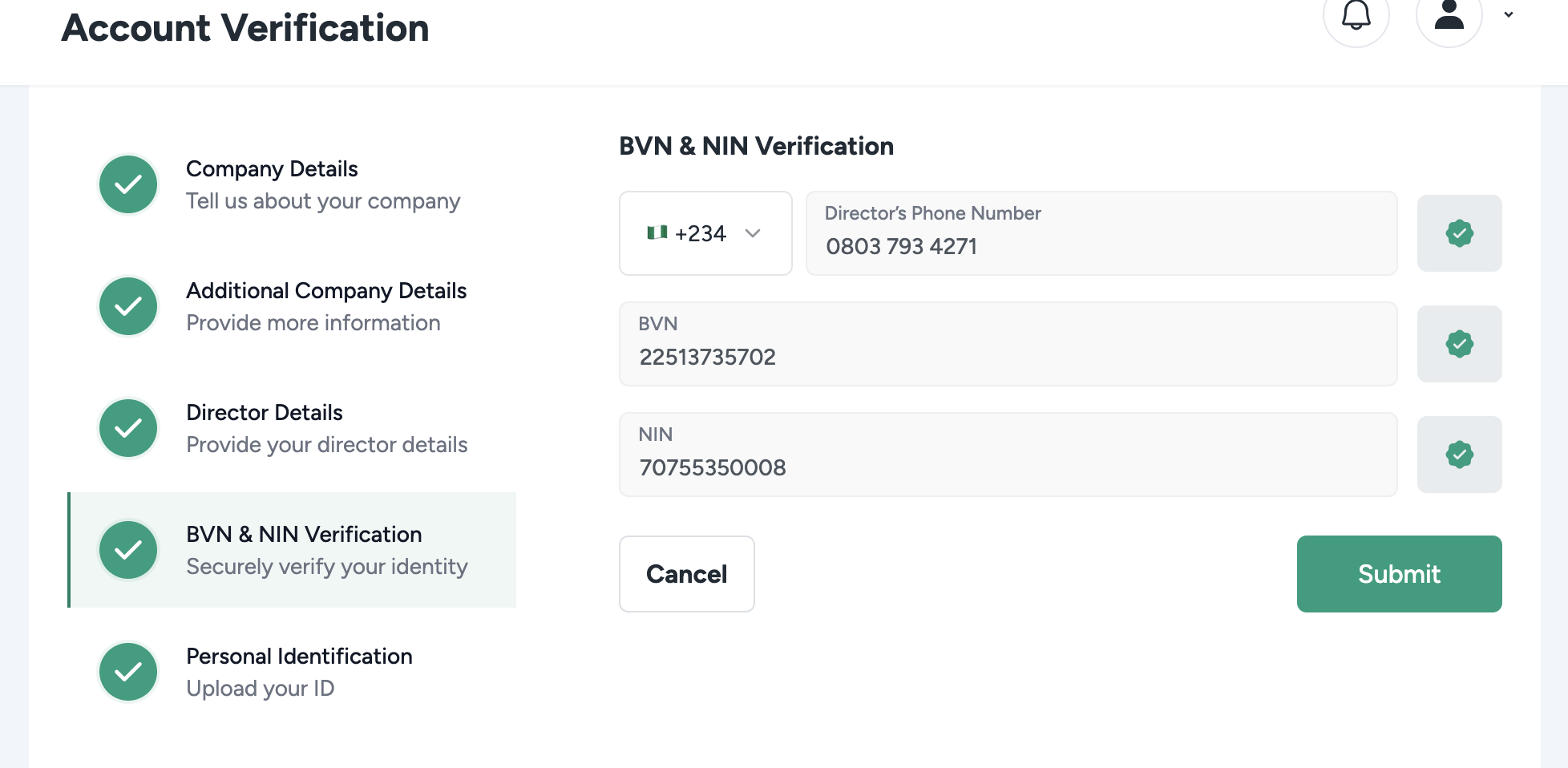Click the Nigerian flag icon
The image size is (1568, 768).
pos(657,232)
